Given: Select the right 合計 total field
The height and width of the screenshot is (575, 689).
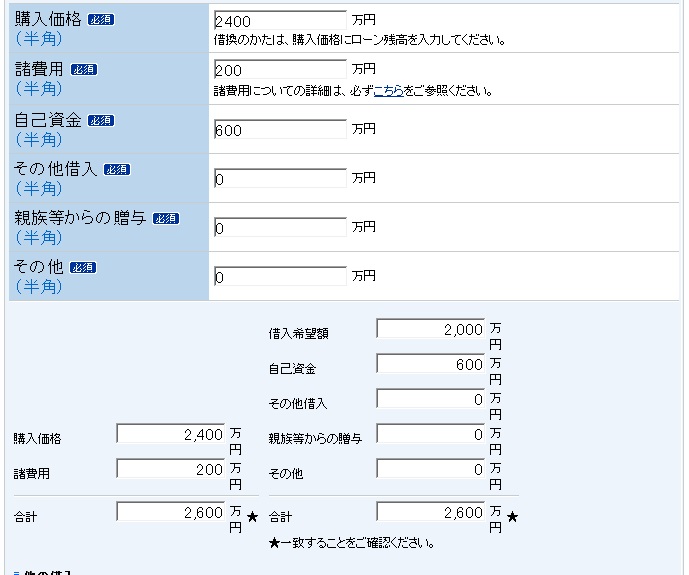Looking at the screenshot, I should (x=431, y=512).
